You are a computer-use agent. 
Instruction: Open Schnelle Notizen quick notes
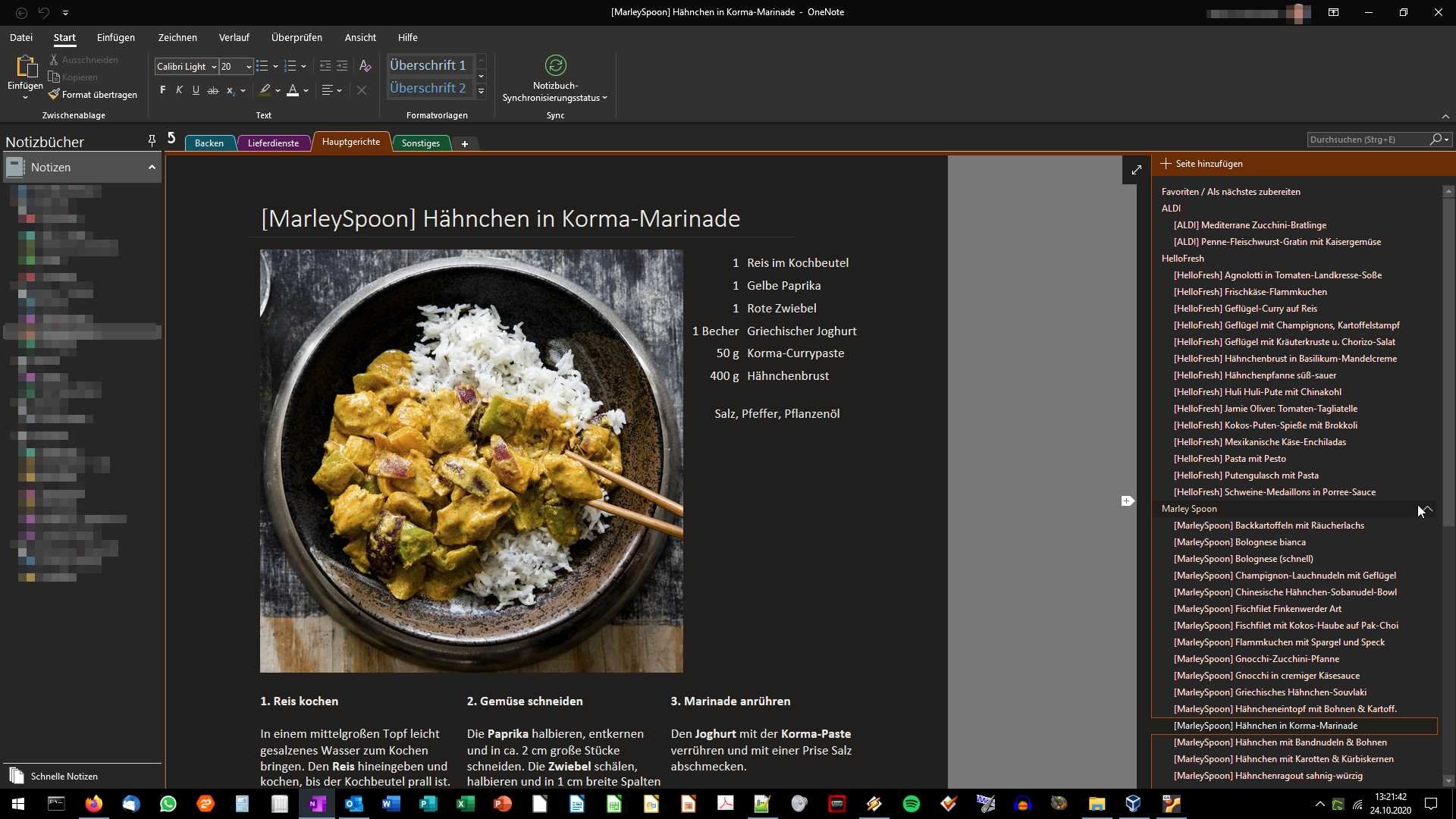(x=53, y=776)
